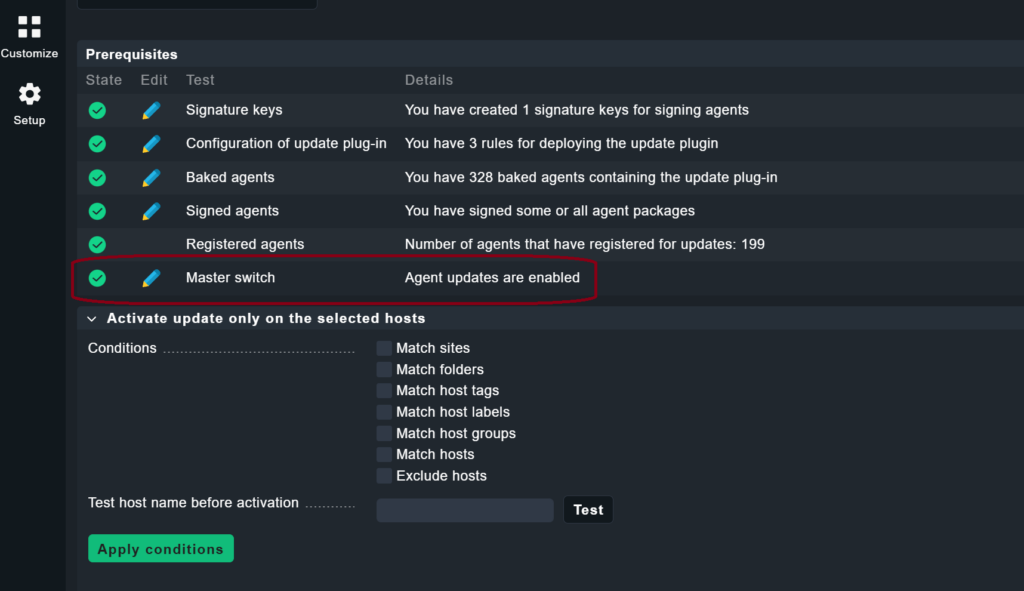Click the Customize icon in the sidebar

(x=29, y=30)
